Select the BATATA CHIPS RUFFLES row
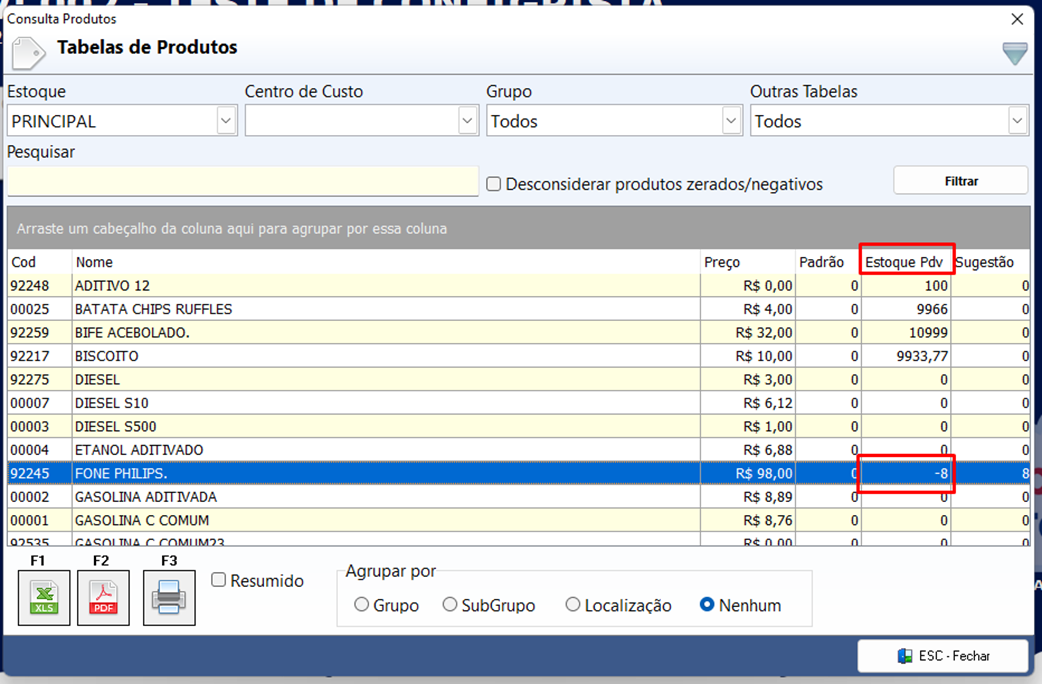The height and width of the screenshot is (684, 1042). [518, 309]
